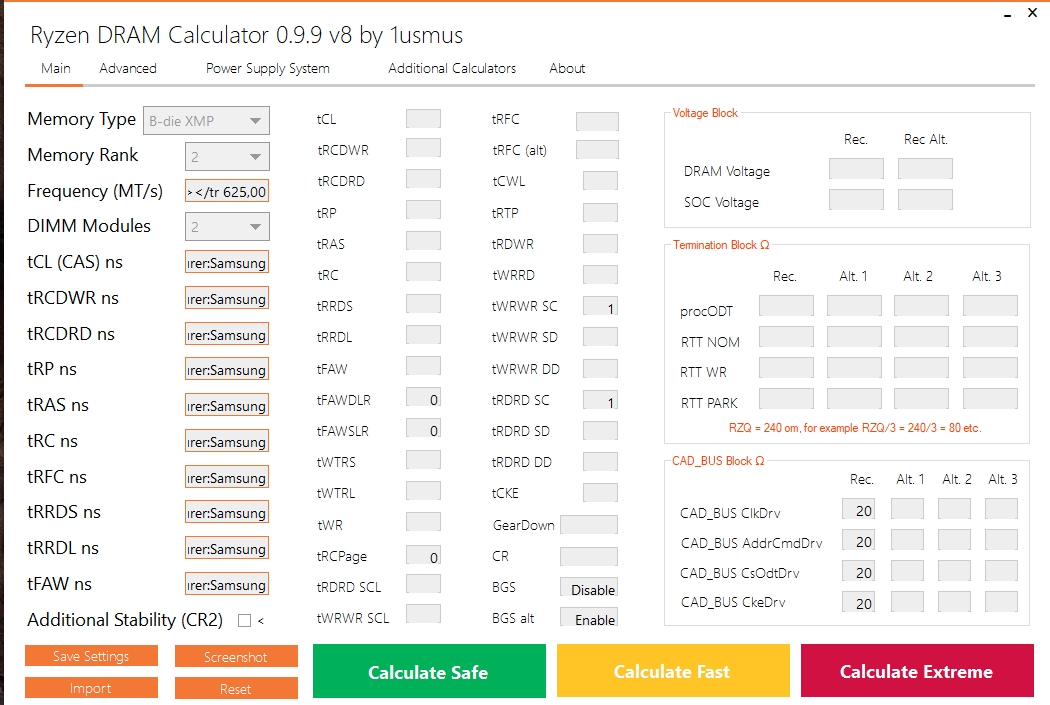Click the tFAWDLR value field

tap(423, 398)
